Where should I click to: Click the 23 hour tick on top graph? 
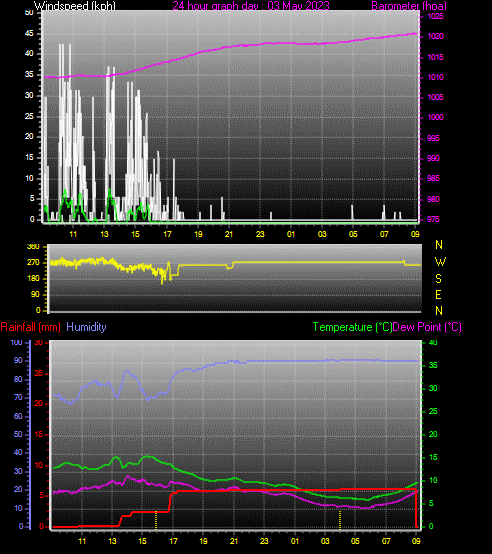click(x=260, y=234)
